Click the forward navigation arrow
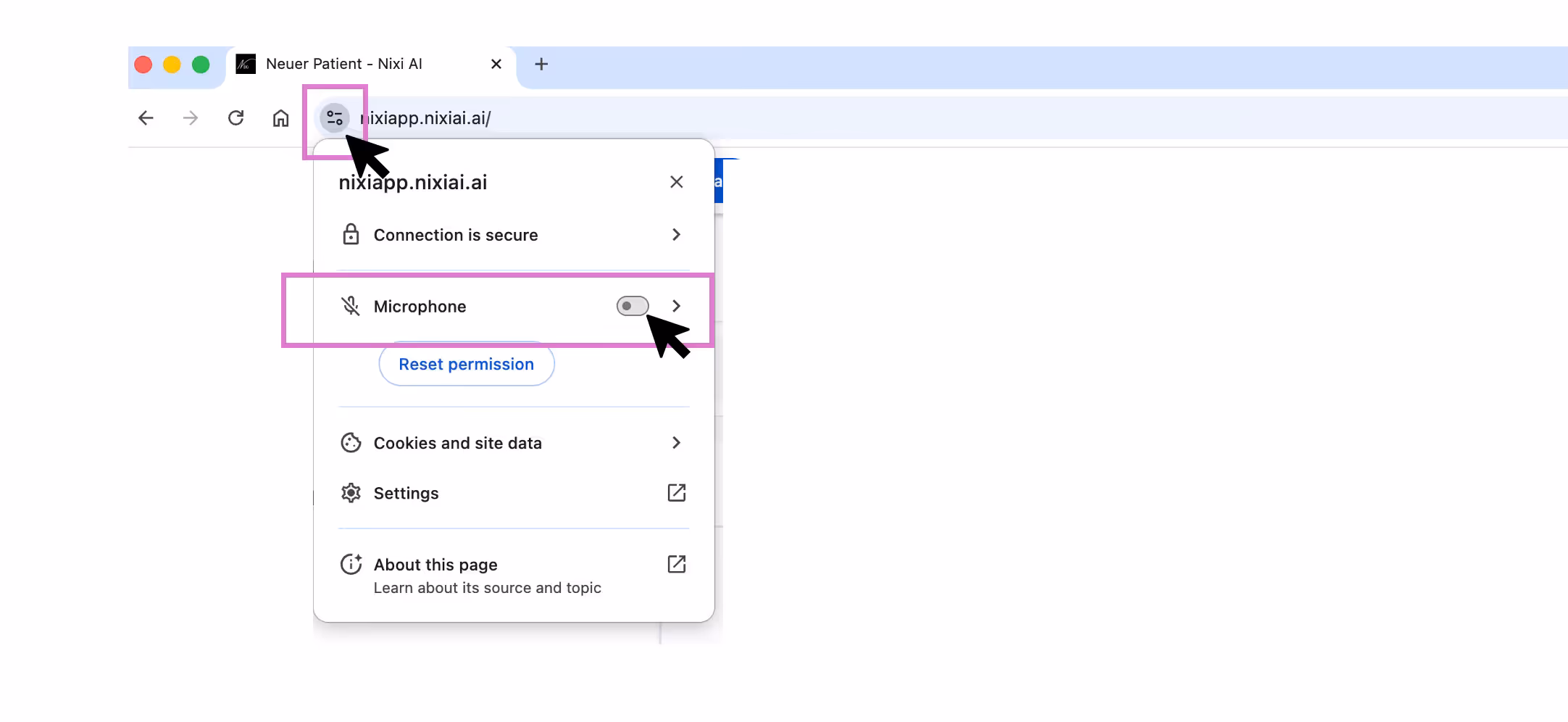Viewport: 1568px width, 722px height. pos(191,118)
